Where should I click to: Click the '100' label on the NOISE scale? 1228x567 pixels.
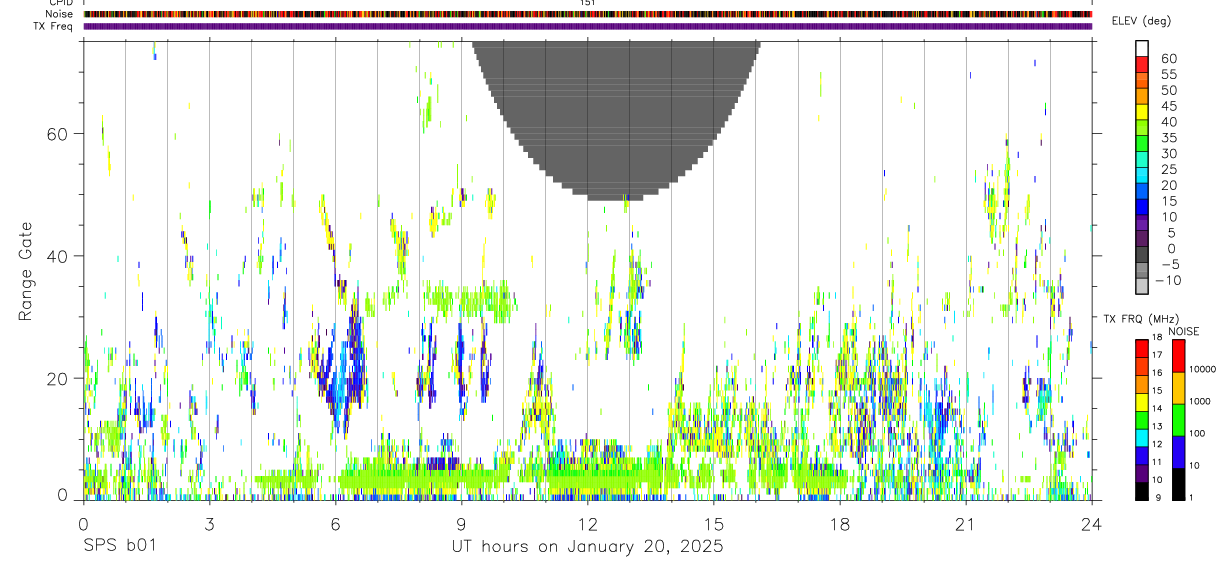tap(1197, 433)
